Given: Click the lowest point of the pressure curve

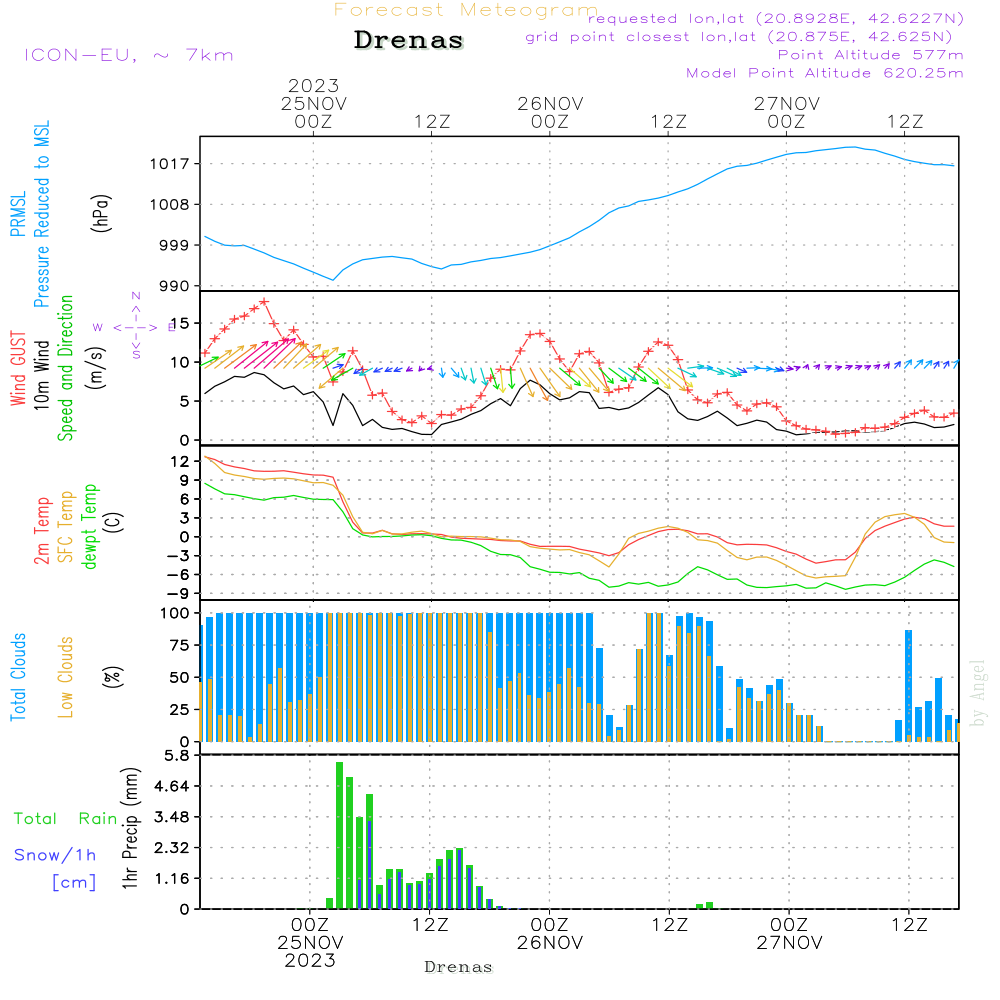Looking at the screenshot, I should pos(332,279).
